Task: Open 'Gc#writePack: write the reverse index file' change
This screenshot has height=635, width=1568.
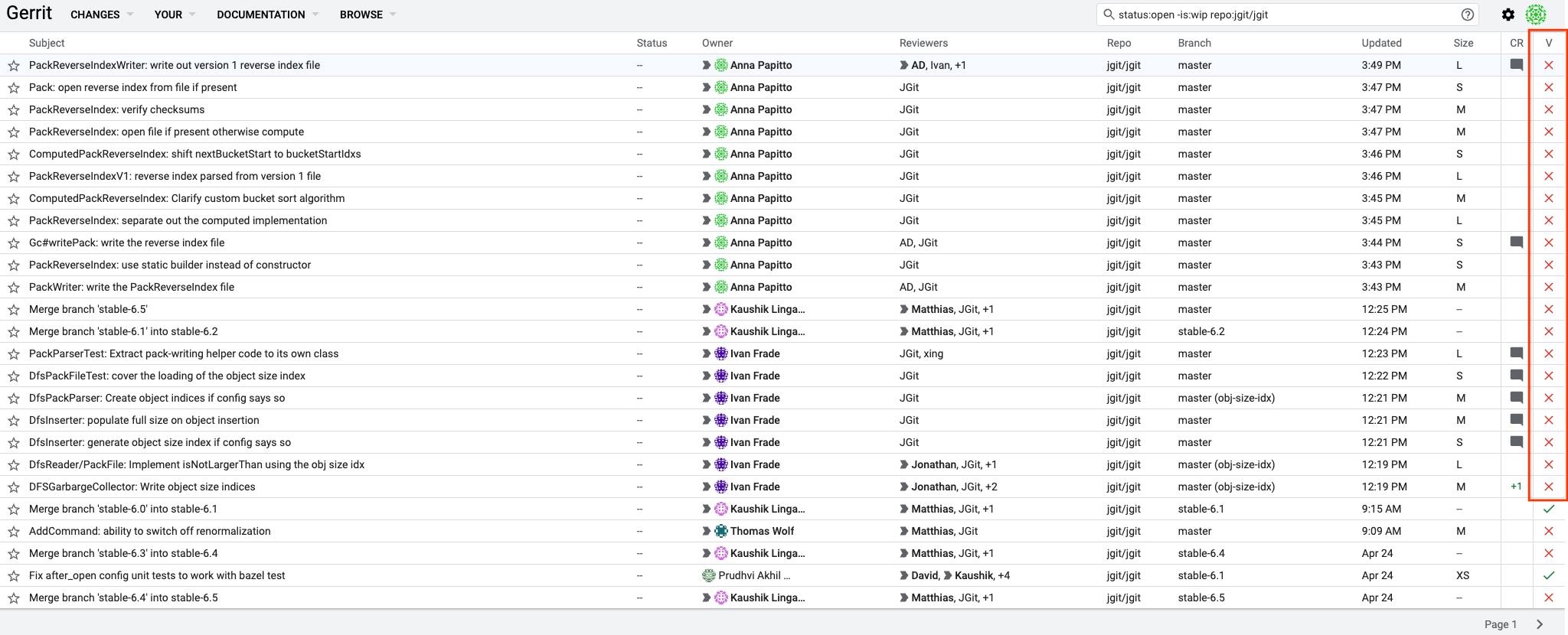Action: (x=126, y=243)
